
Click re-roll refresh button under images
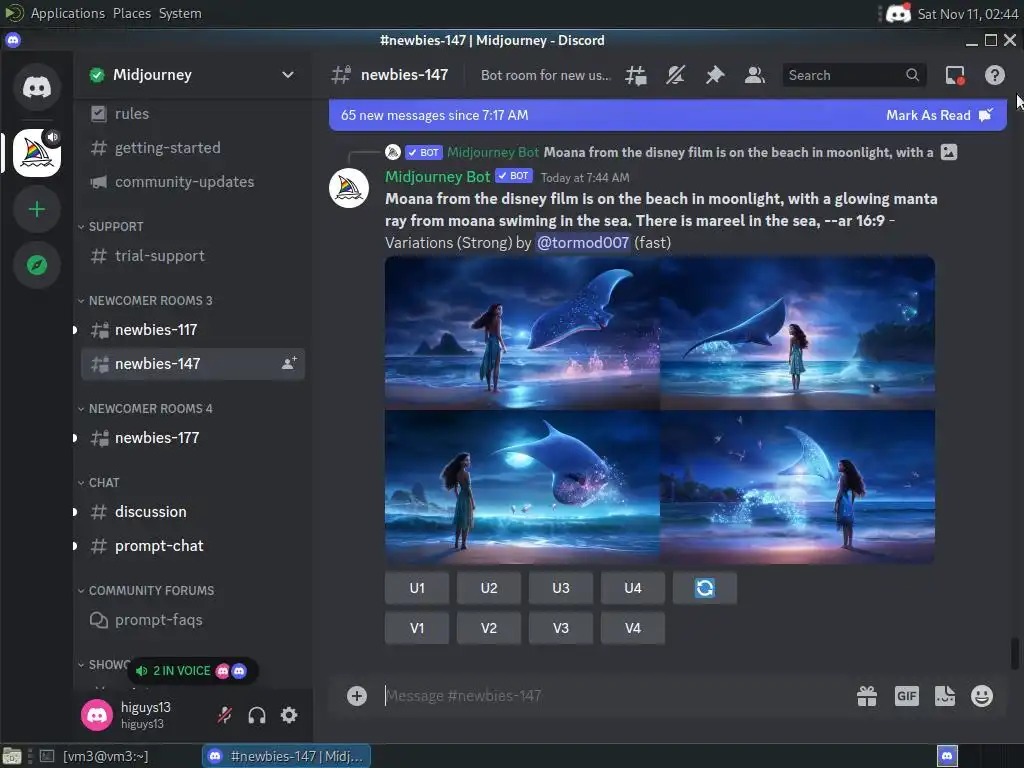click(x=705, y=588)
